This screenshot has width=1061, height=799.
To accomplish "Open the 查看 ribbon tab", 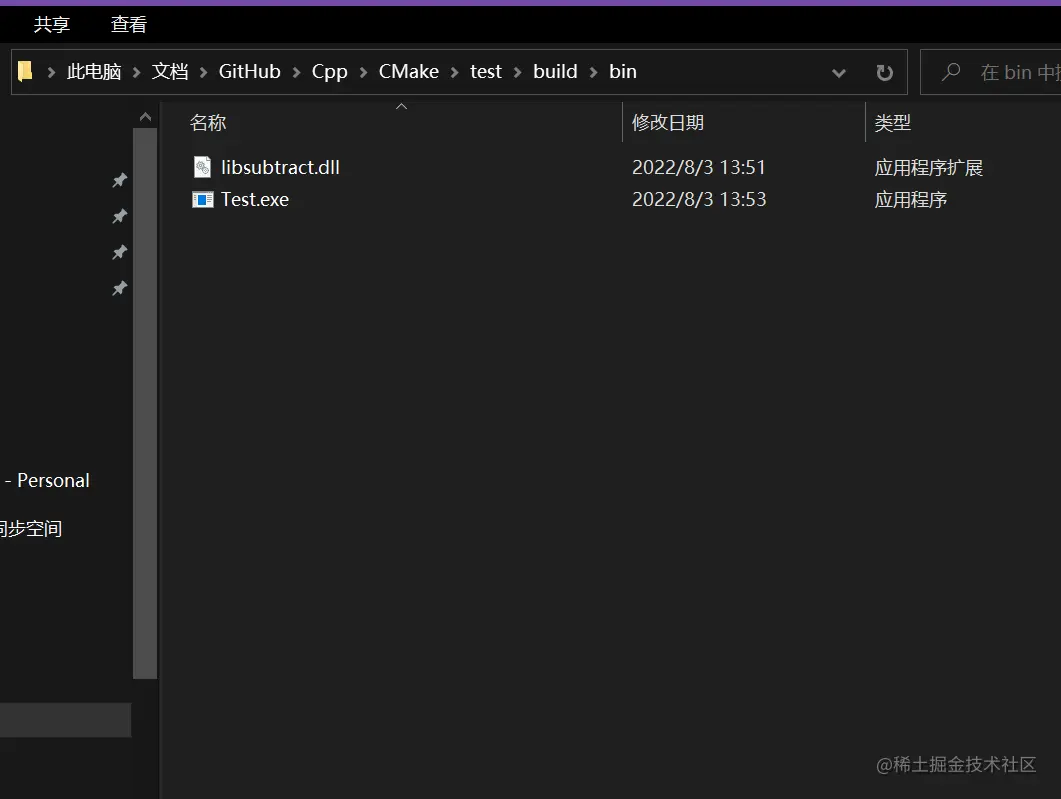I will coord(129,24).
